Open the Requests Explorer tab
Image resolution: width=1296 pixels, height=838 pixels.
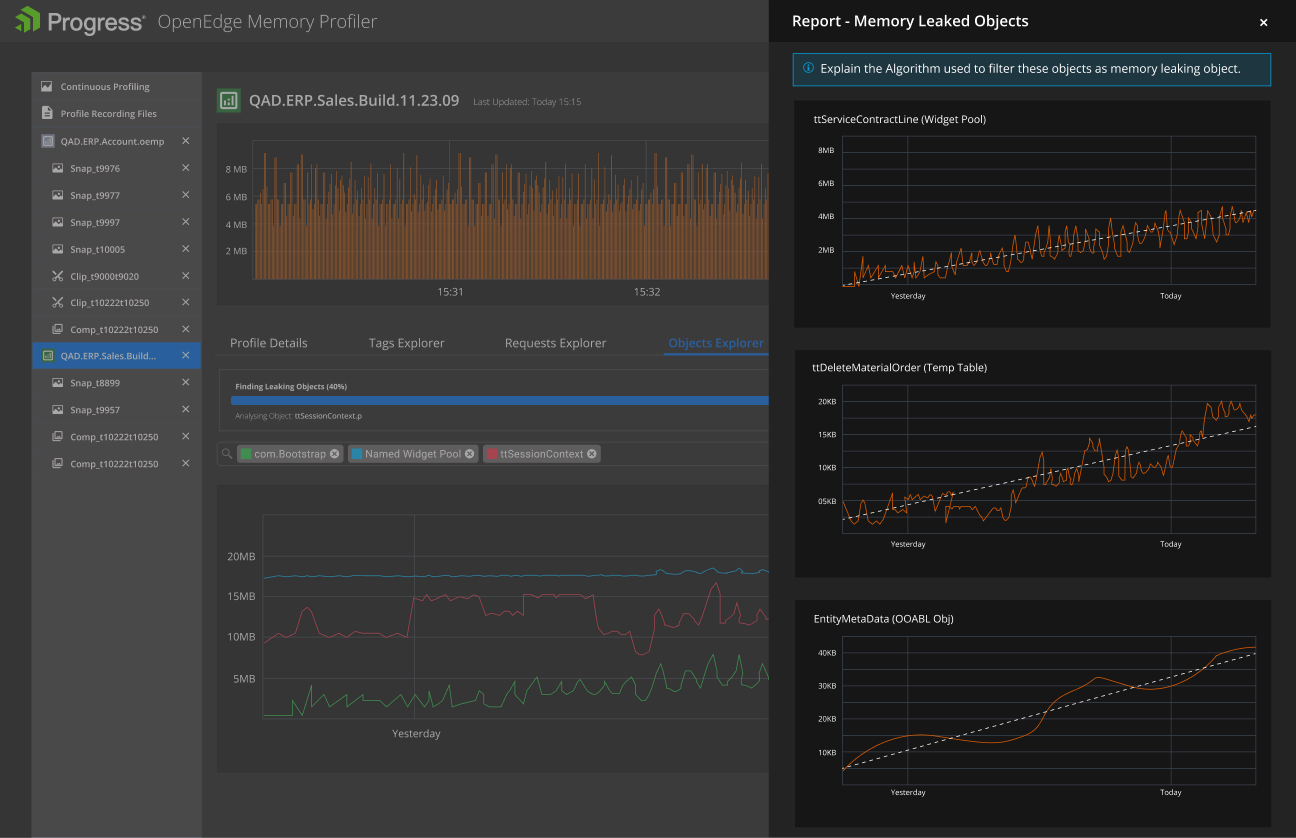[555, 343]
